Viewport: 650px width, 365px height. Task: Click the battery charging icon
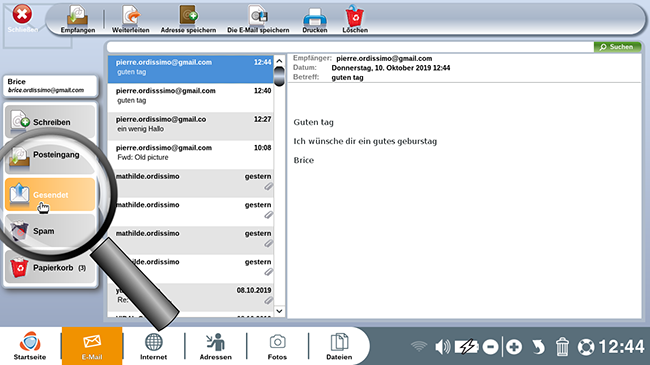point(466,346)
